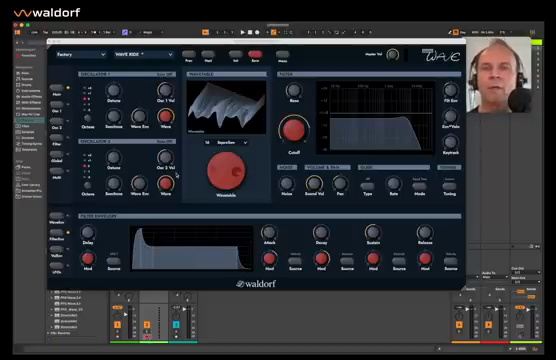Screen dimensions: 556x360
Task: Click the filter envelope Release knob
Action: tap(425, 232)
